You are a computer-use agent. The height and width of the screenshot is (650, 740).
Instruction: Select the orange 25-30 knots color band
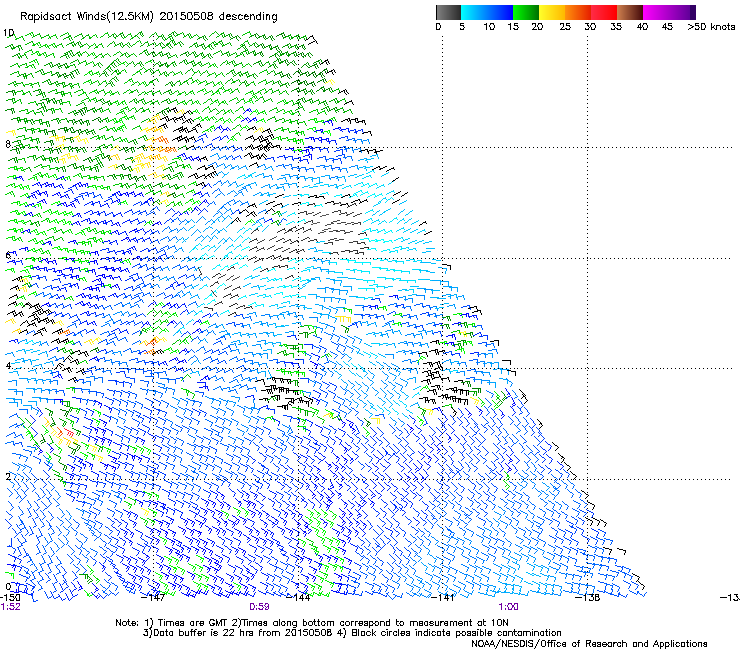click(578, 12)
